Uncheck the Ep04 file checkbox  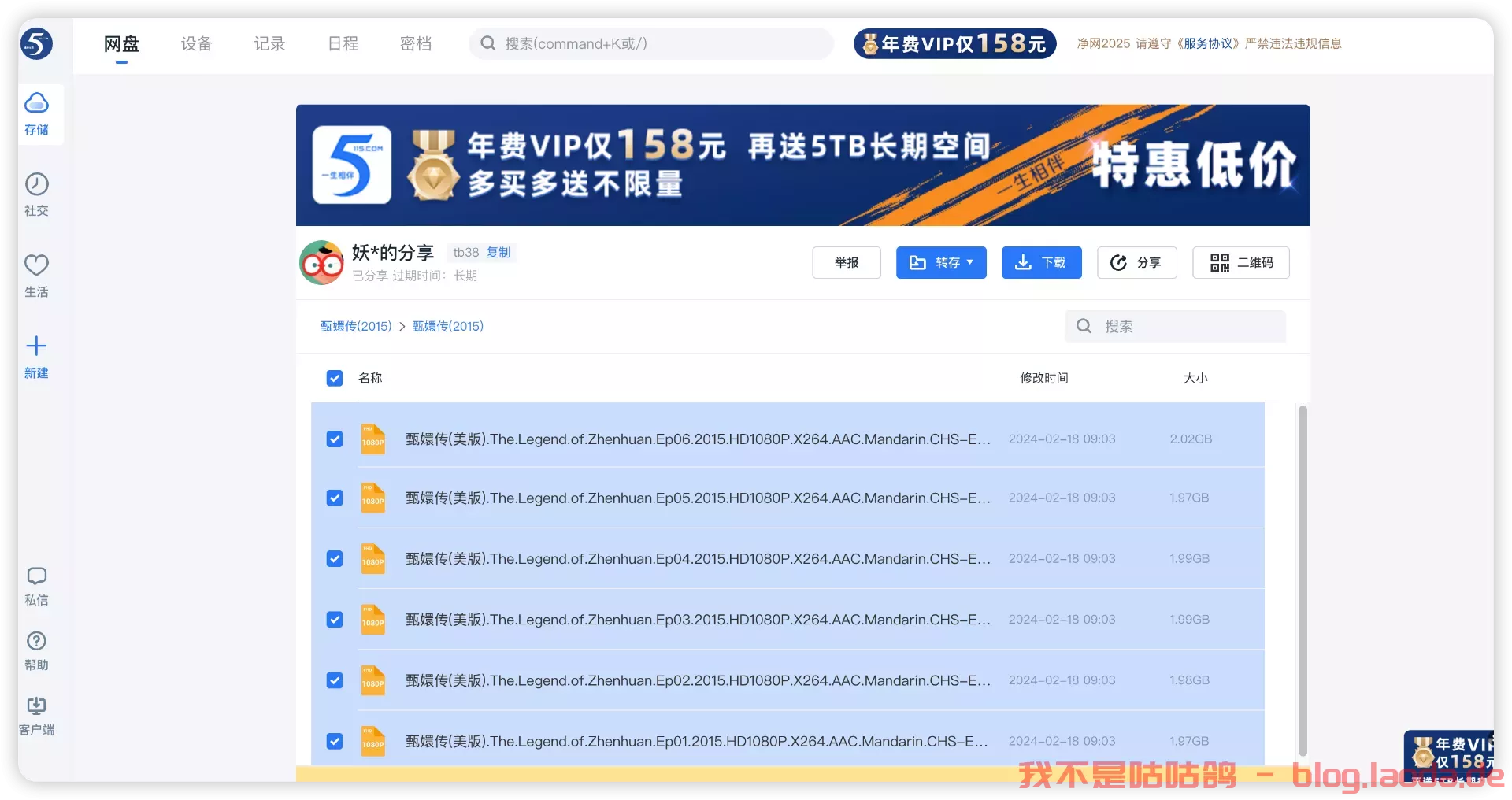pos(335,558)
